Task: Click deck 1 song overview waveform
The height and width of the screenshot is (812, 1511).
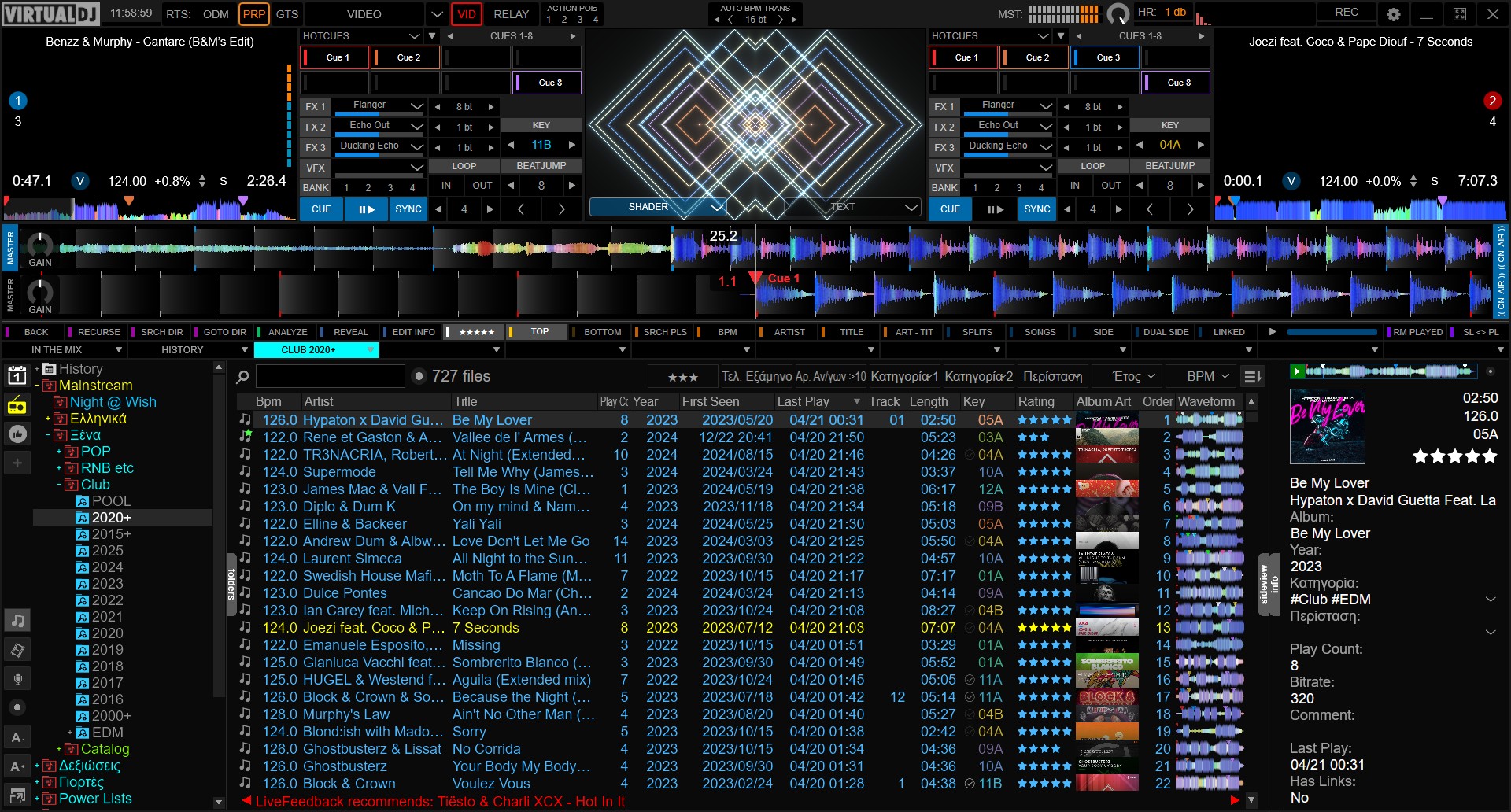Action: coord(150,209)
